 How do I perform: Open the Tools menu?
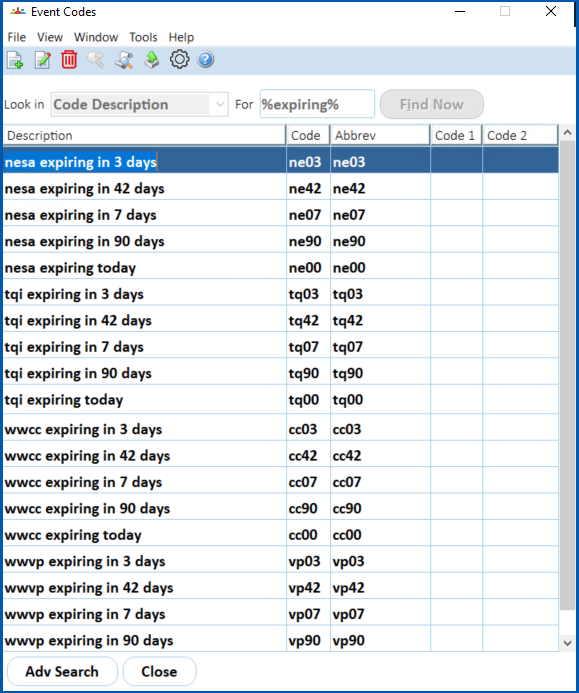coord(143,37)
